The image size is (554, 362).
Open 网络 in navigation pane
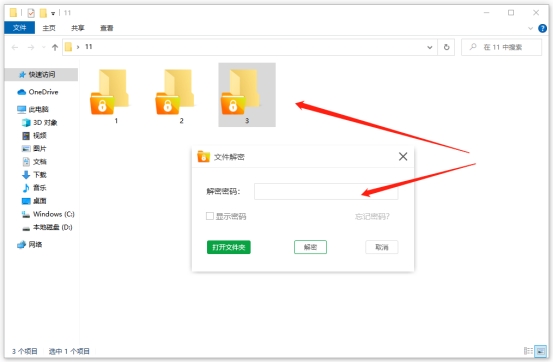(30, 244)
